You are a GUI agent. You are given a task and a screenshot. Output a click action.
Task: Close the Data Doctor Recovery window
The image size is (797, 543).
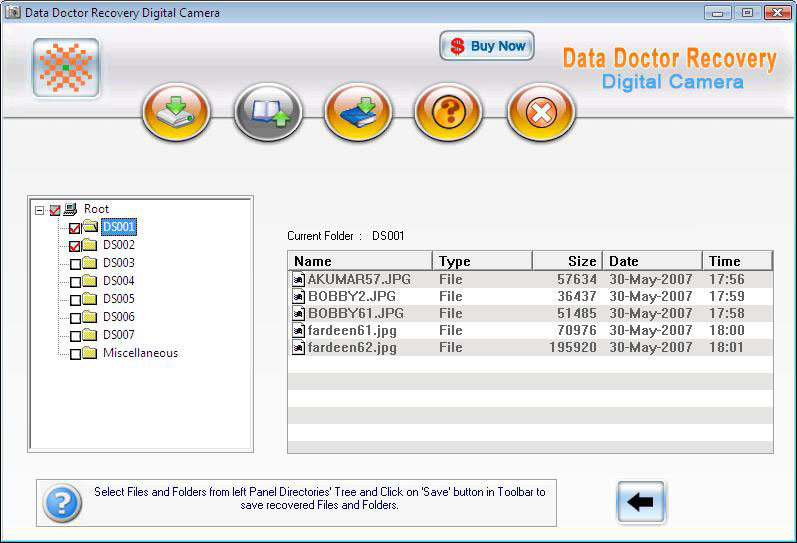pyautogui.click(x=778, y=13)
